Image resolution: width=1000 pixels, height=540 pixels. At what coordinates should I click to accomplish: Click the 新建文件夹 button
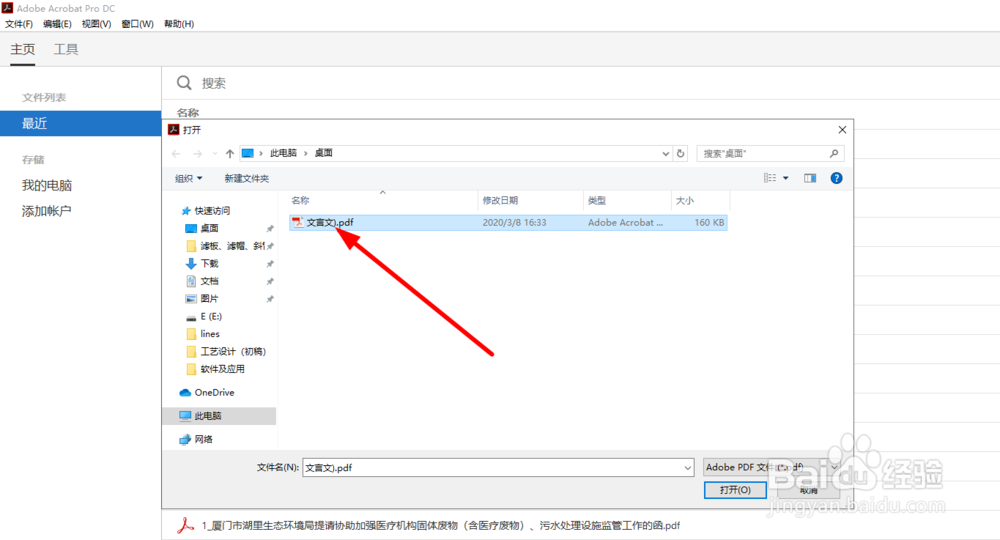pyautogui.click(x=246, y=179)
